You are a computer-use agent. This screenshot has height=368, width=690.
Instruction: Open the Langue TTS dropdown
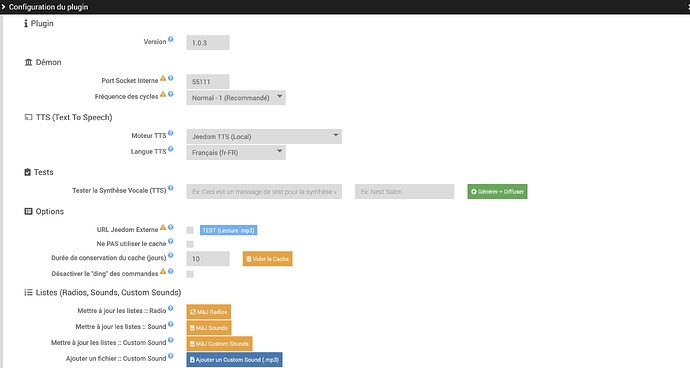tap(236, 152)
